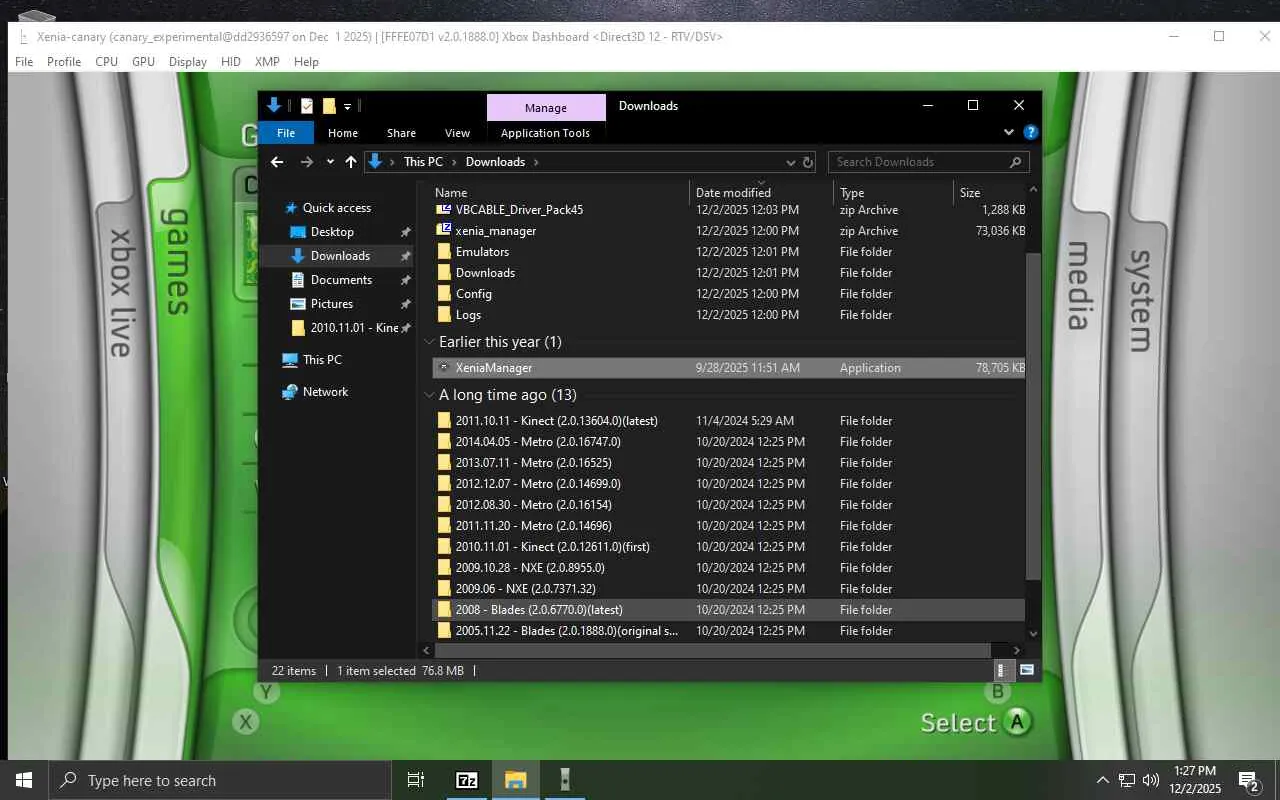
Task: Open Pictures in the navigation pane
Action: [x=331, y=304]
